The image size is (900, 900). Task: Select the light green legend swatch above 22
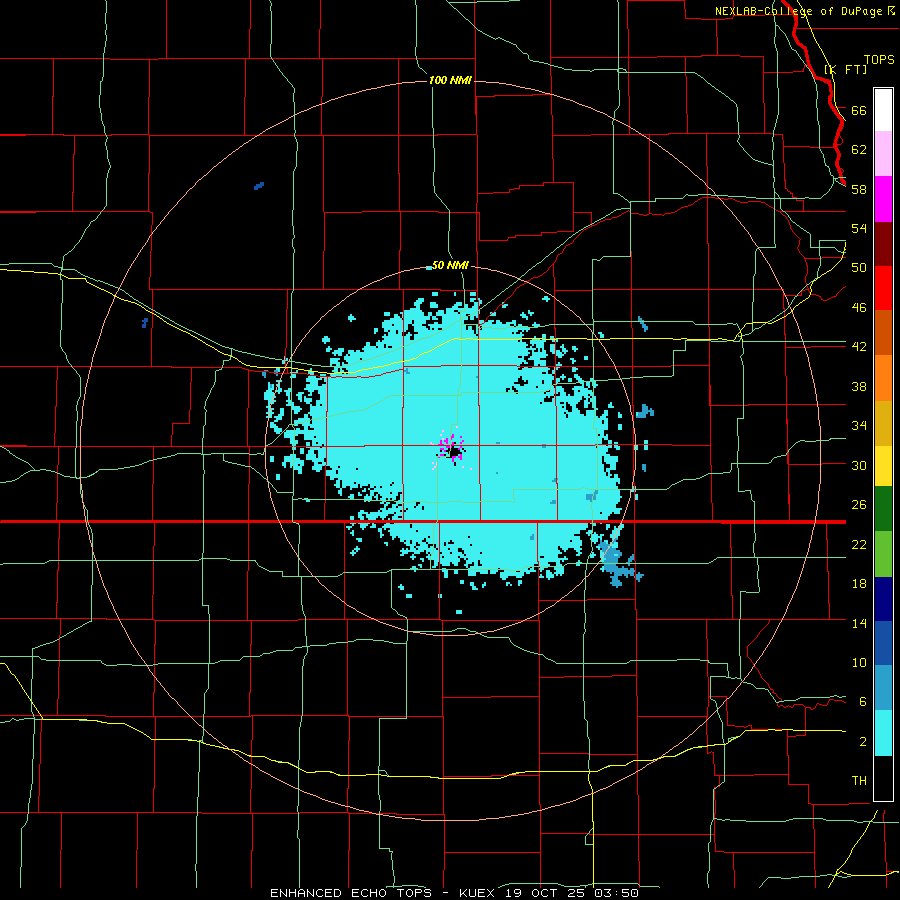point(883,554)
